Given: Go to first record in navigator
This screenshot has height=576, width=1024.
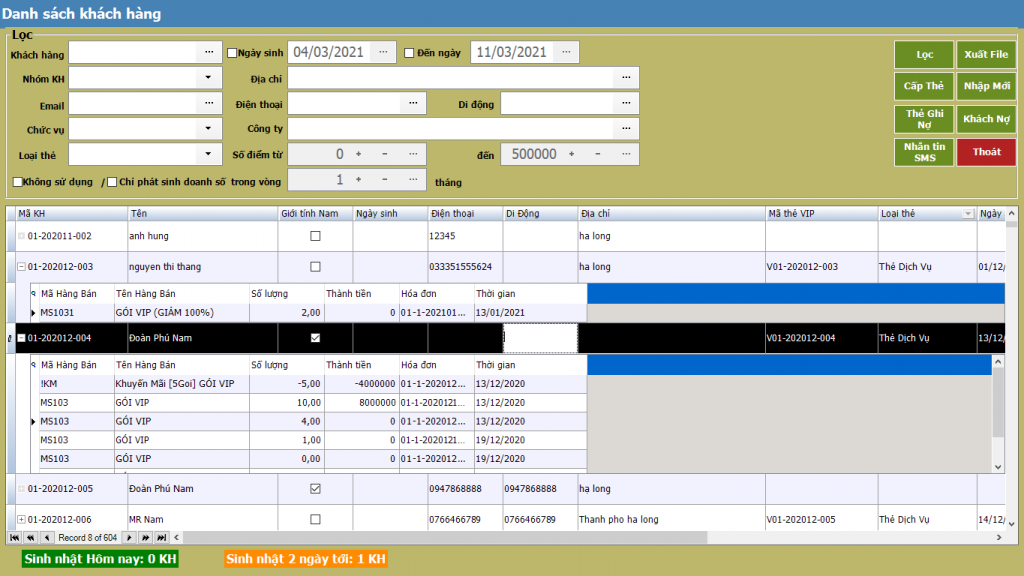Looking at the screenshot, I should tap(14, 538).
